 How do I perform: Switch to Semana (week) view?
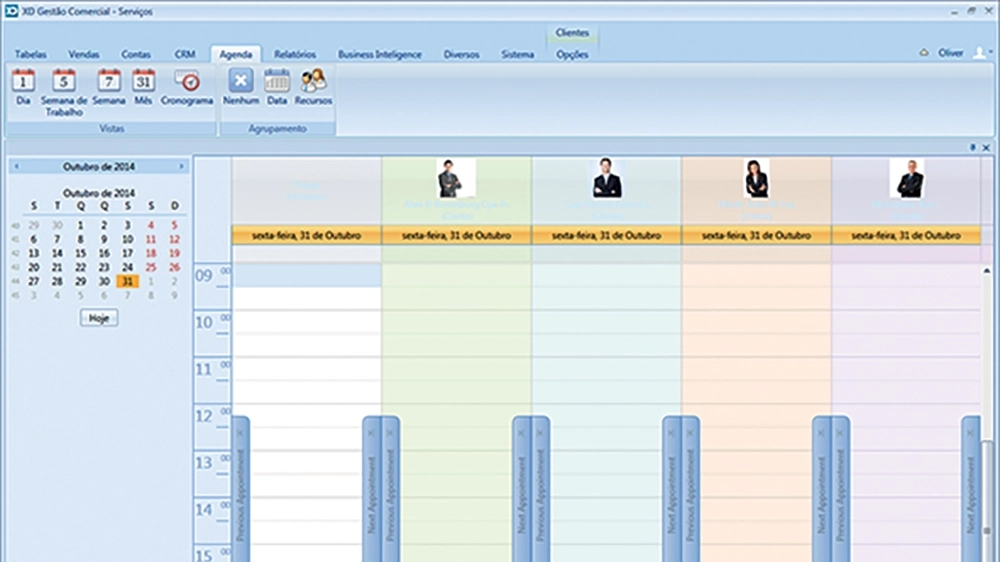click(x=109, y=88)
